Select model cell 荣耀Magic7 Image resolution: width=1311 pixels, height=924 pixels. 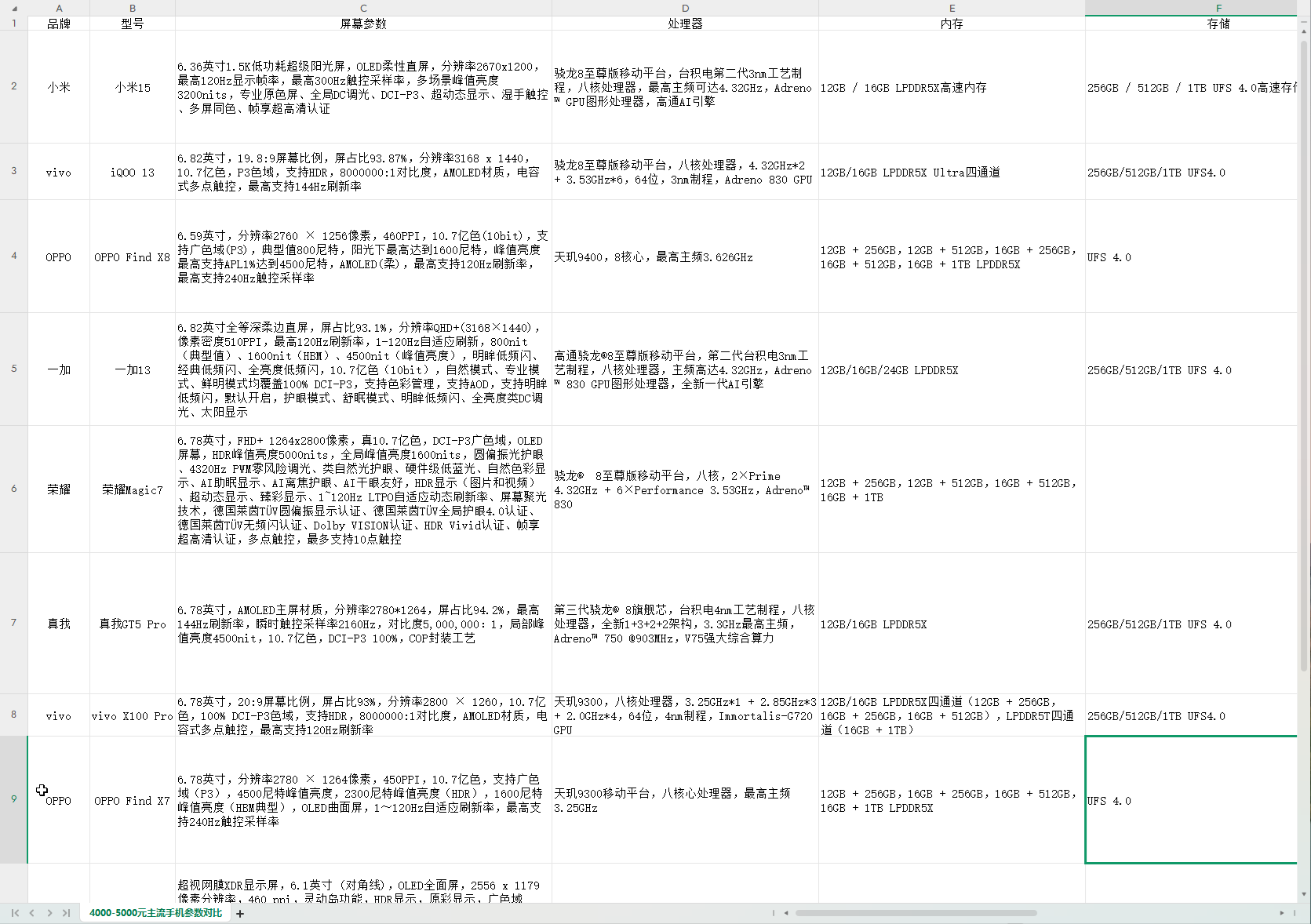coord(133,489)
